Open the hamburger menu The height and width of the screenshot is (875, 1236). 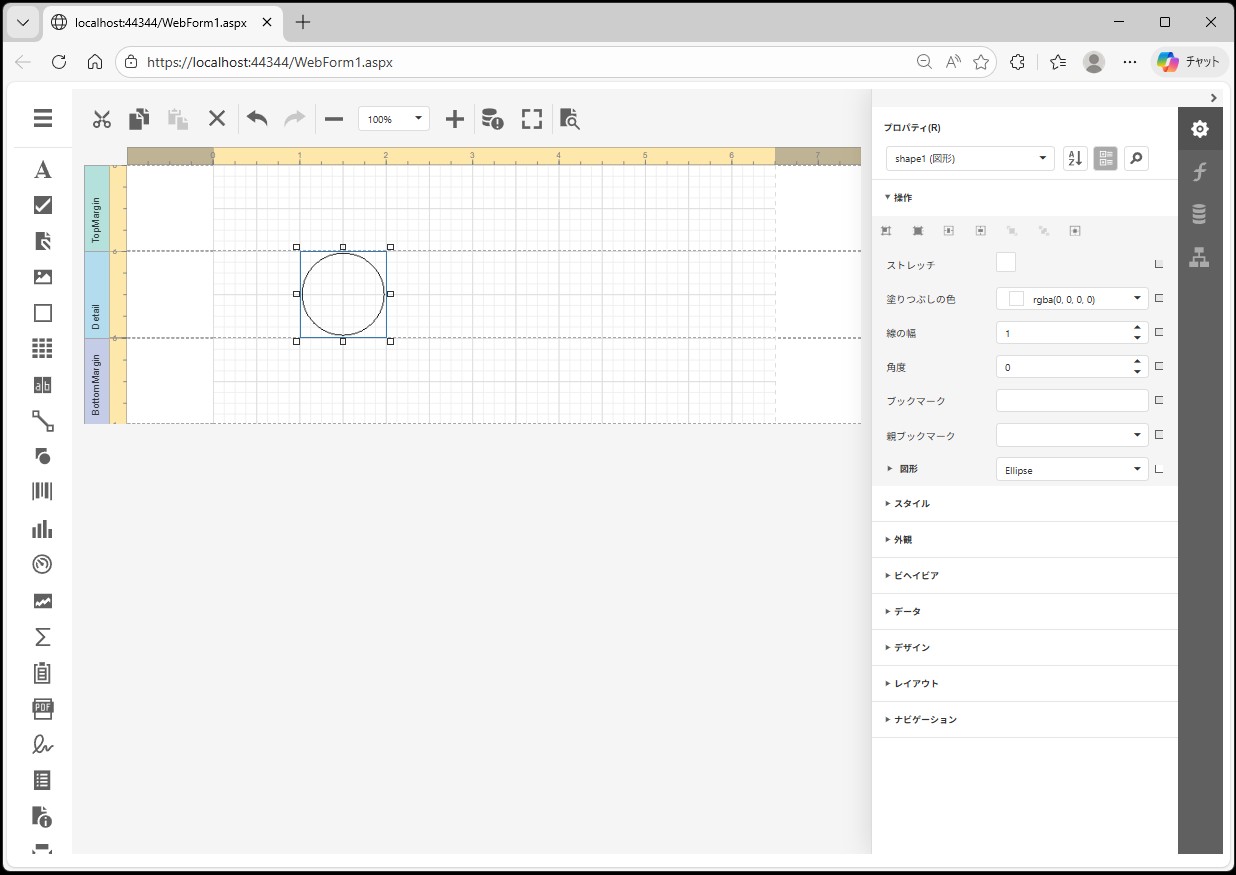point(42,118)
